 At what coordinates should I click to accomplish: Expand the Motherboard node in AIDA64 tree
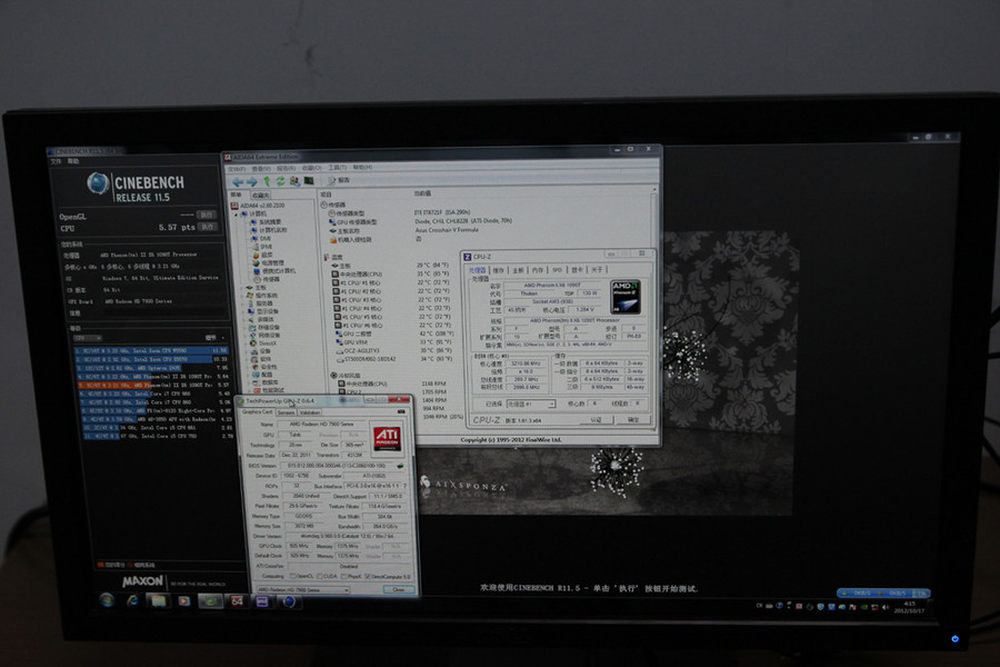[244, 288]
